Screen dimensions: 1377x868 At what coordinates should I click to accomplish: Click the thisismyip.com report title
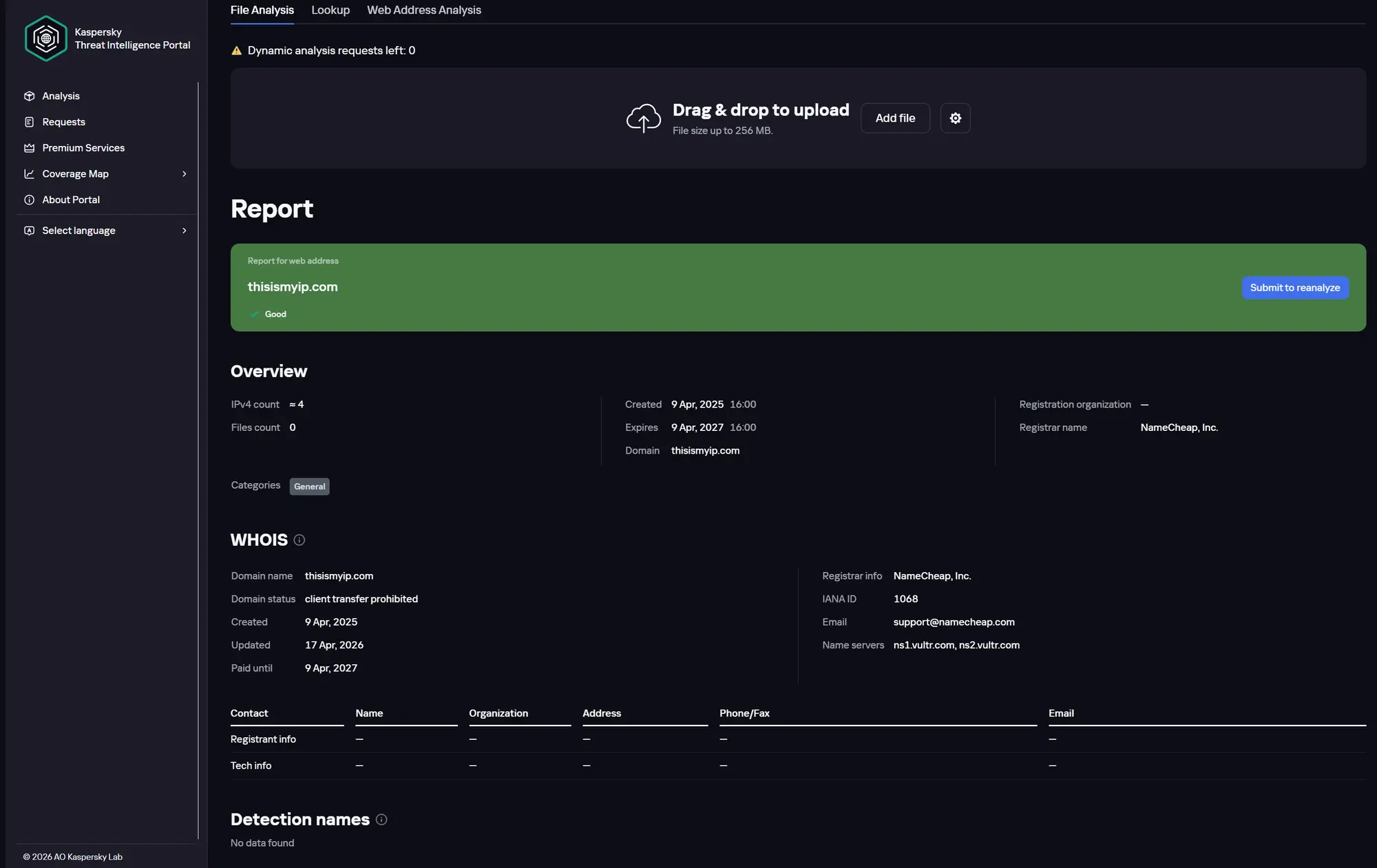click(293, 287)
